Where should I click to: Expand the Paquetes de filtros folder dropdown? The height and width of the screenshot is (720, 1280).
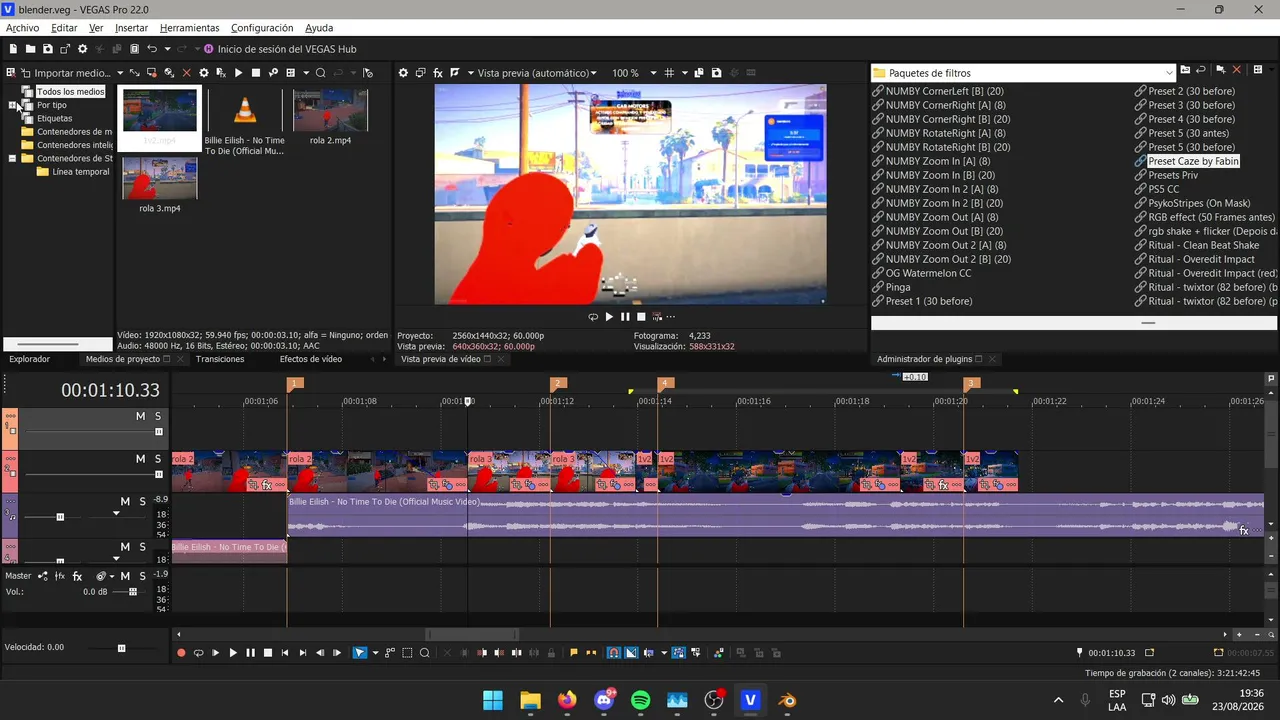(1169, 72)
